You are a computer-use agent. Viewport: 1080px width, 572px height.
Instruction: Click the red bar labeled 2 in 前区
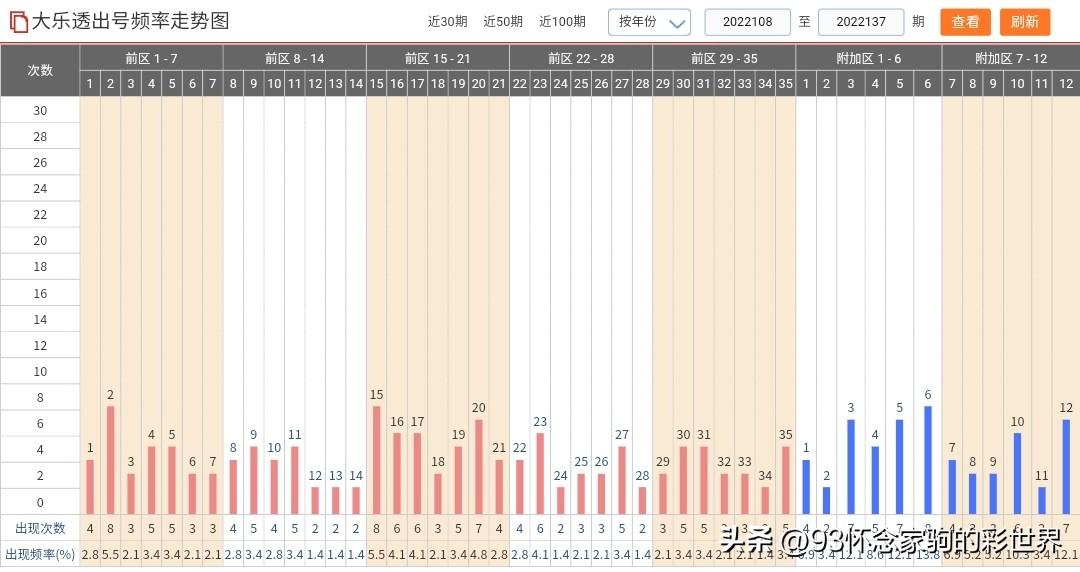(110, 460)
